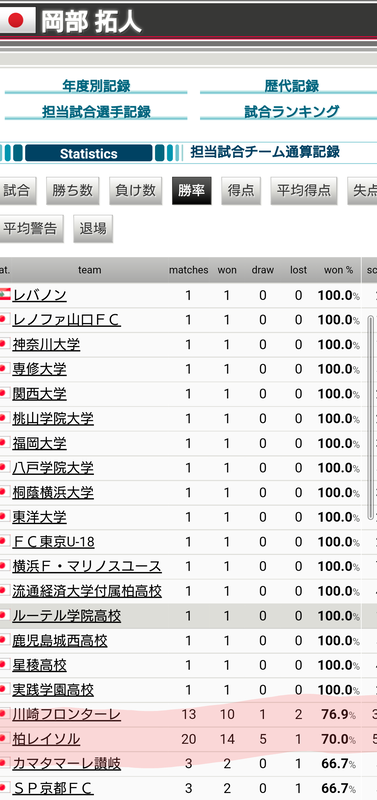Sort by 退場 button

tap(93, 229)
